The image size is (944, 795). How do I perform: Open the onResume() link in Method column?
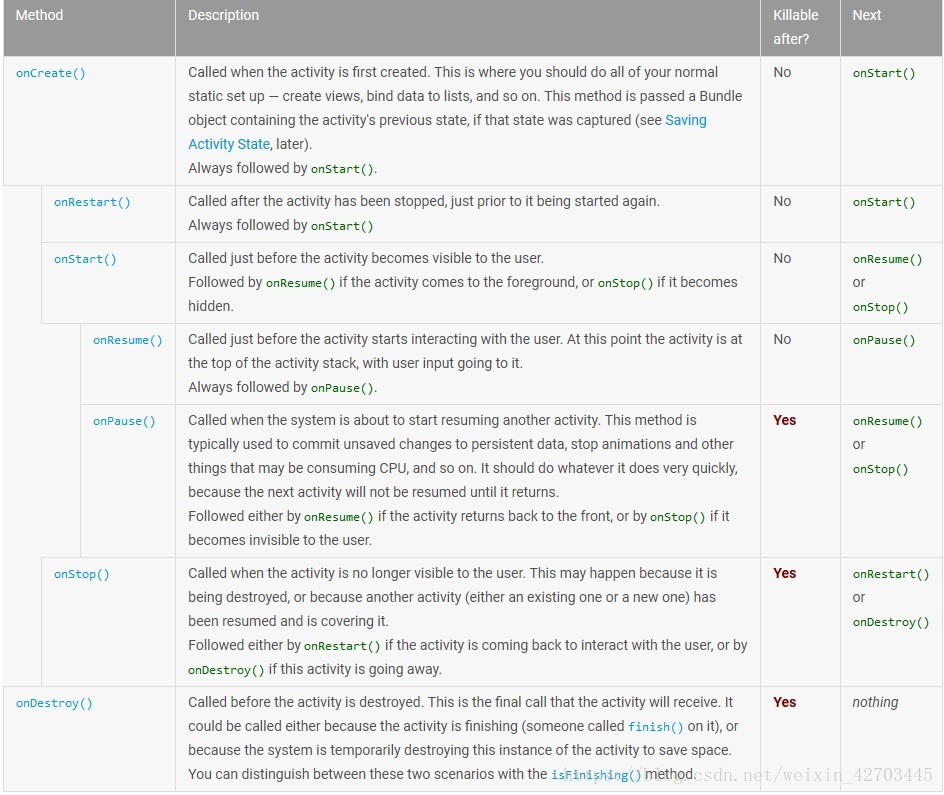128,340
